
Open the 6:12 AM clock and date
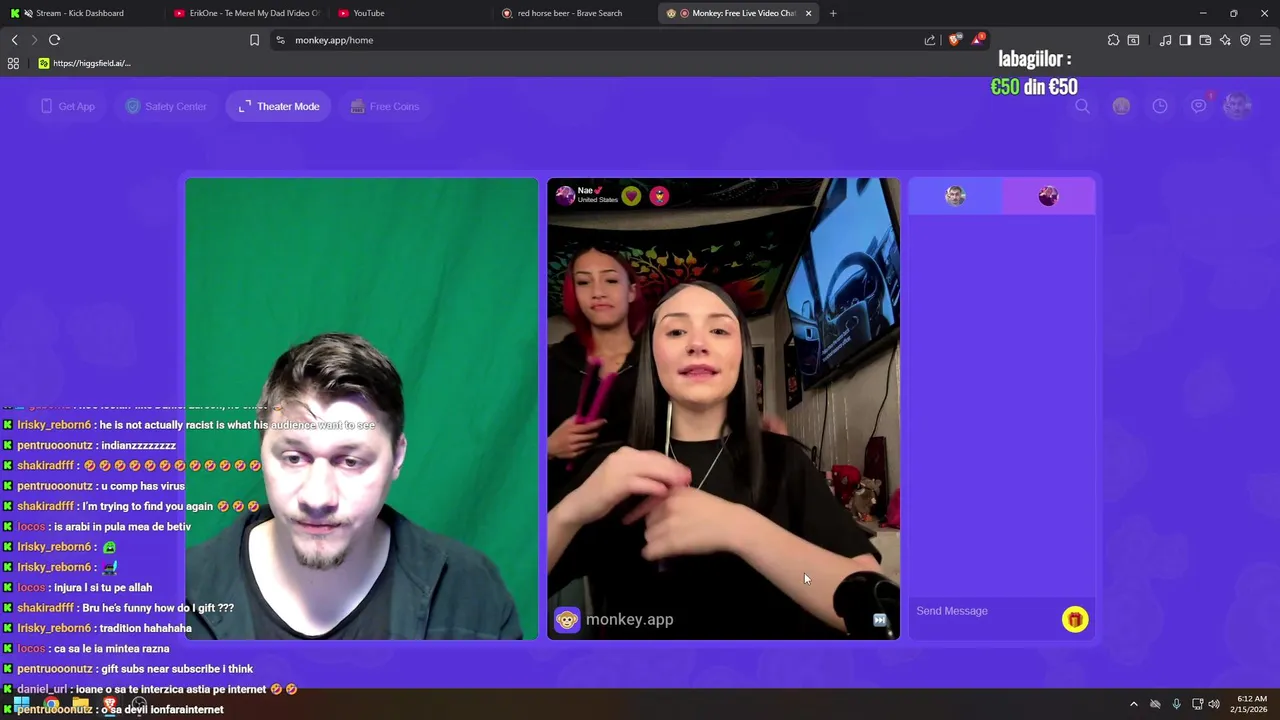[1252, 704]
